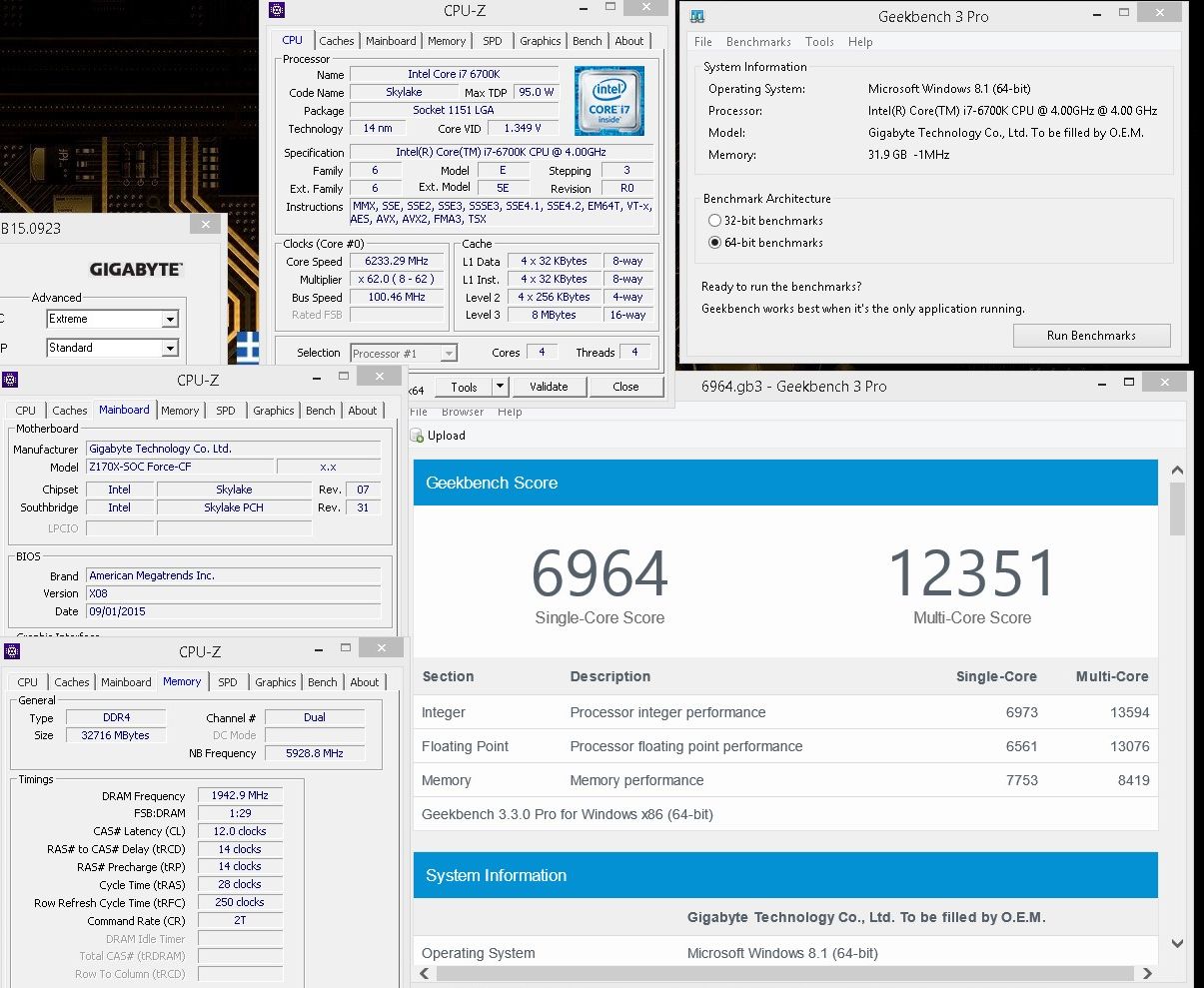This screenshot has height=988, width=1204.
Task: Click the NB Frequency value 5928.8 MHz
Action: point(316,753)
